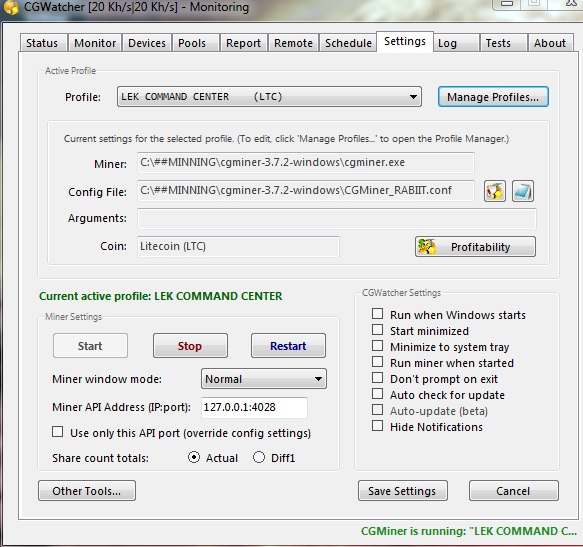This screenshot has width=583, height=547.
Task: Check Minimize to system tray option
Action: (377, 346)
